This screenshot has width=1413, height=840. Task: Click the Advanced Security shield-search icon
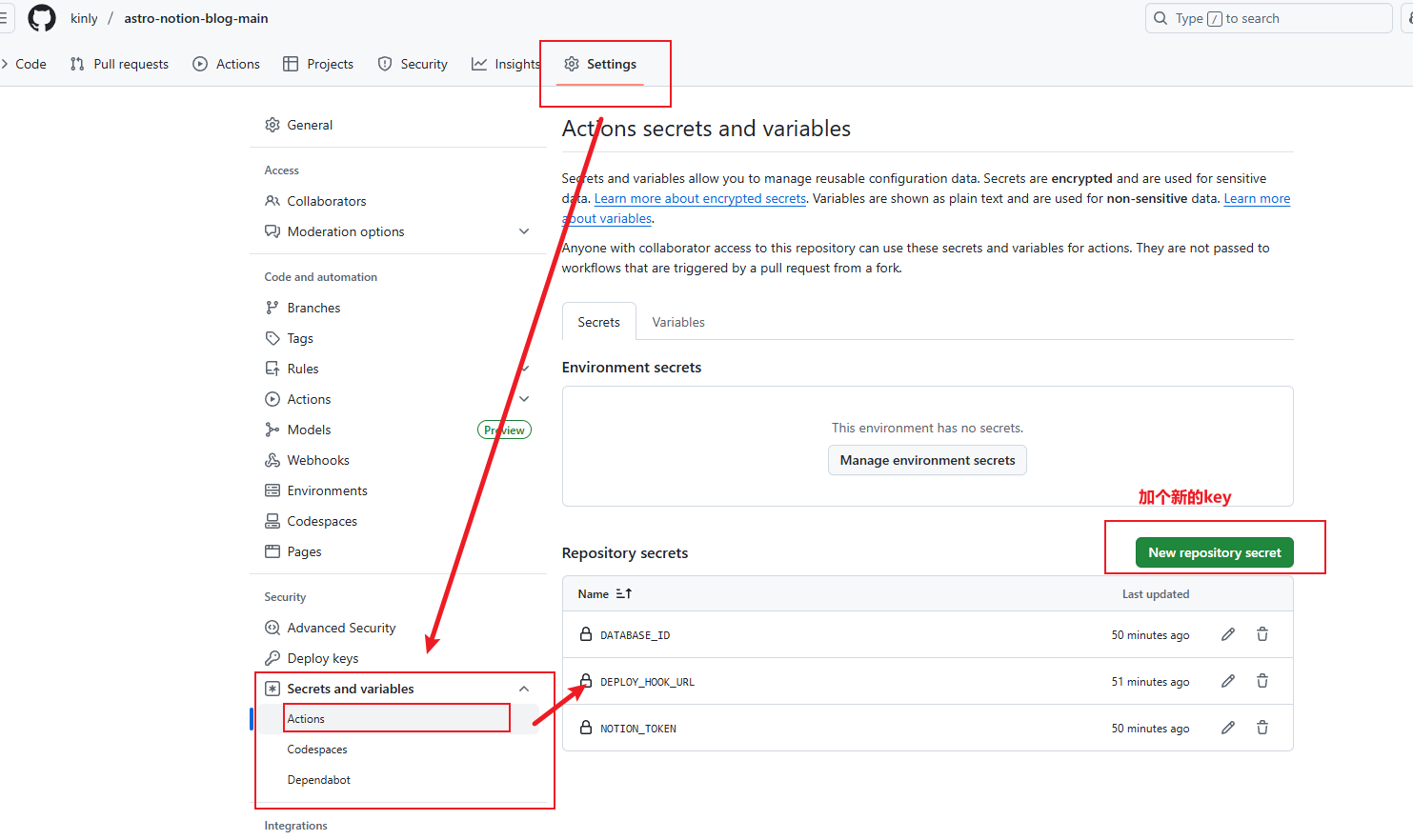[273, 628]
